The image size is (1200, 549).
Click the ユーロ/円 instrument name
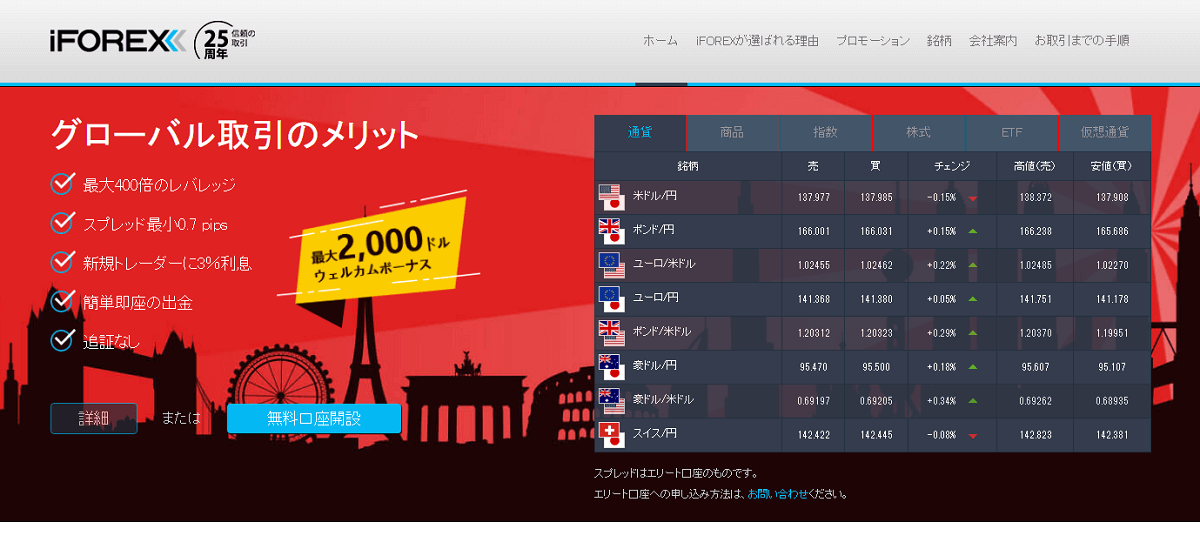click(656, 299)
